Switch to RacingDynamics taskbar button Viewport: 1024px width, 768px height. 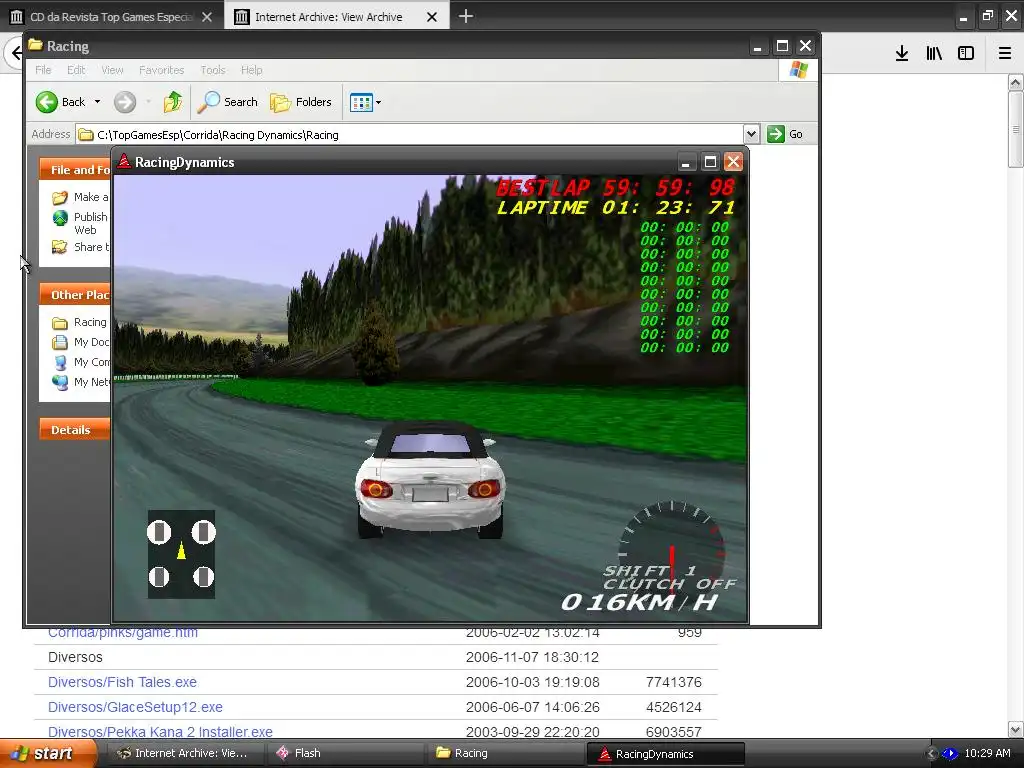click(665, 754)
